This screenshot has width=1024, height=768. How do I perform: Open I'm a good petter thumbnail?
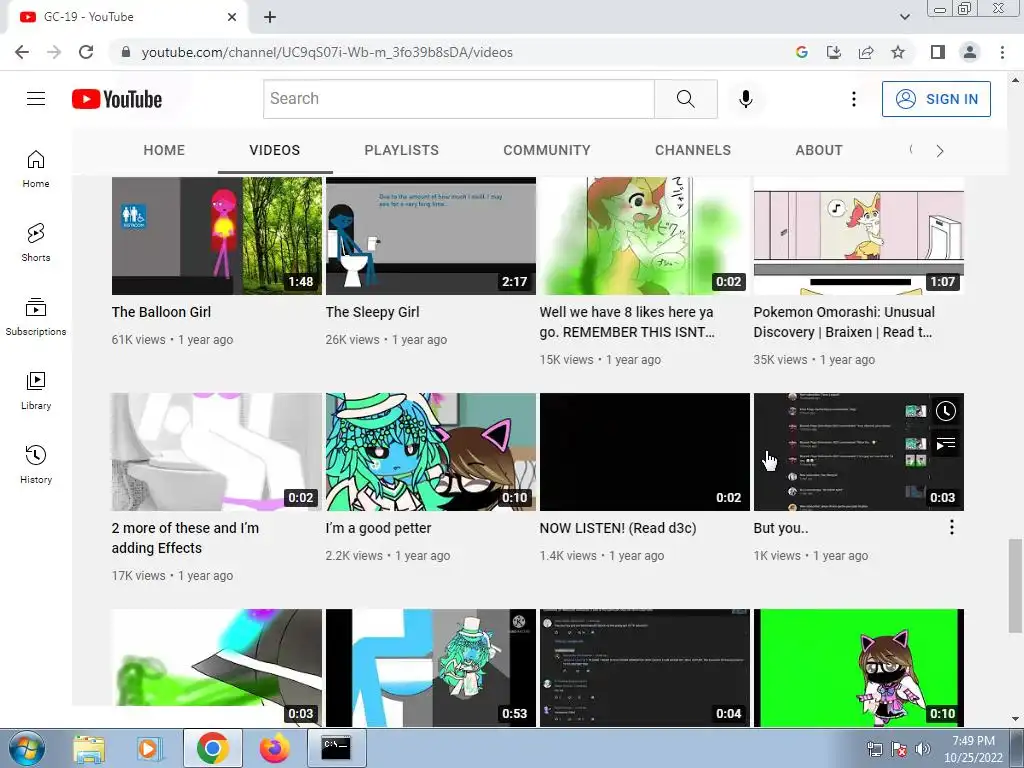tap(430, 452)
